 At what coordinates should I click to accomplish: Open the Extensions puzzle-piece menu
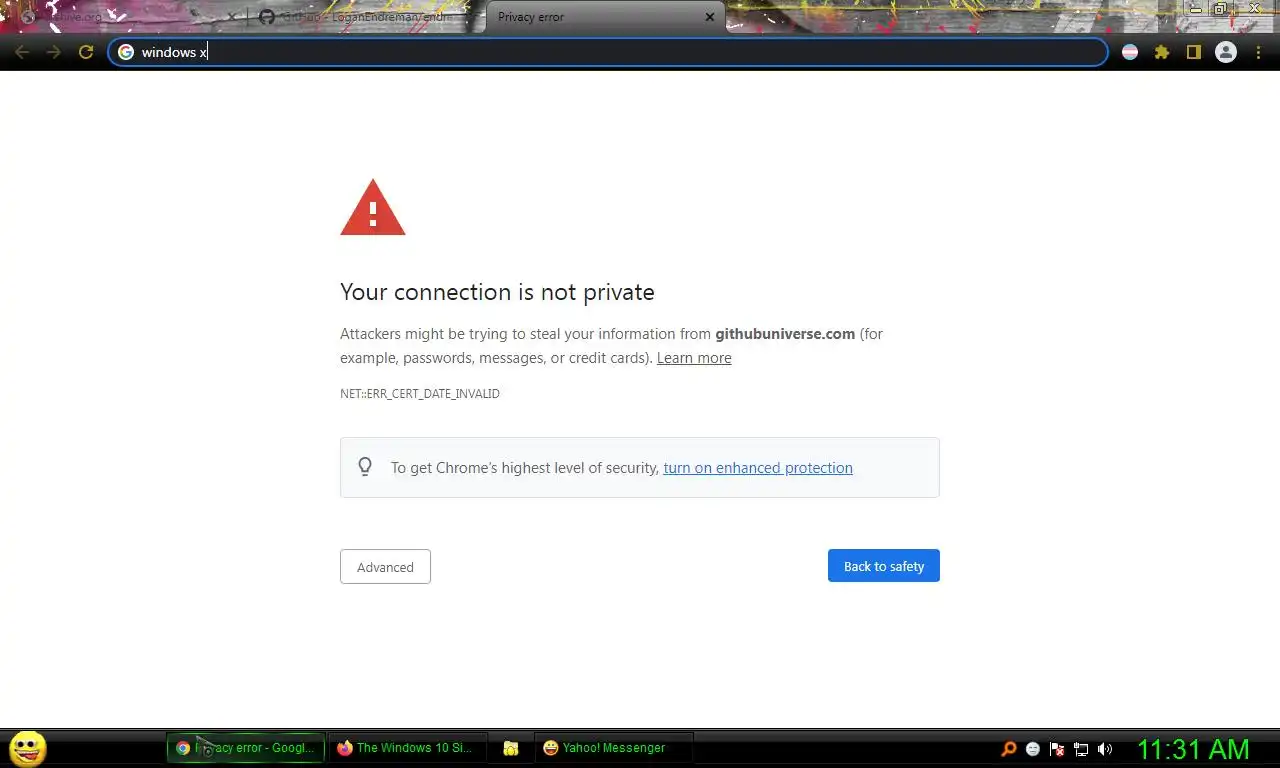pyautogui.click(x=1162, y=52)
